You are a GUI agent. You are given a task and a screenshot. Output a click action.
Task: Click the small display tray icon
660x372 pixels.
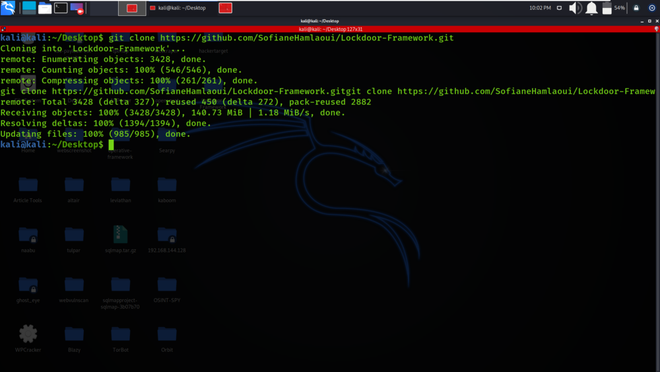(x=559, y=8)
